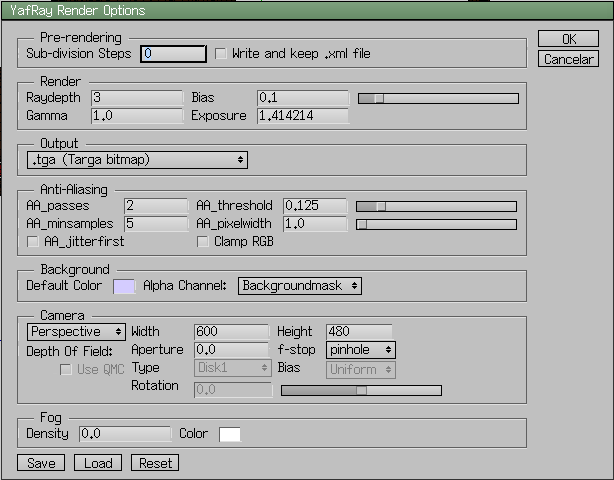Click the 'f-stop' label

(296, 350)
